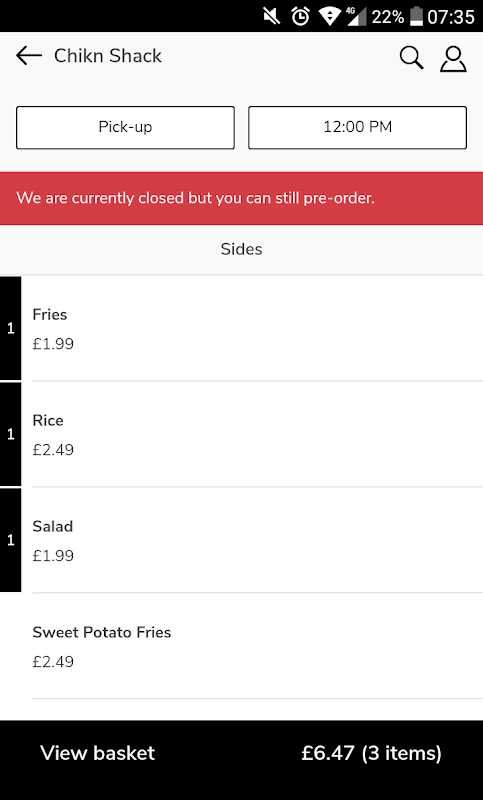483x800 pixels.
Task: Tap the 4G signal strength icon
Action: pyautogui.click(x=357, y=17)
